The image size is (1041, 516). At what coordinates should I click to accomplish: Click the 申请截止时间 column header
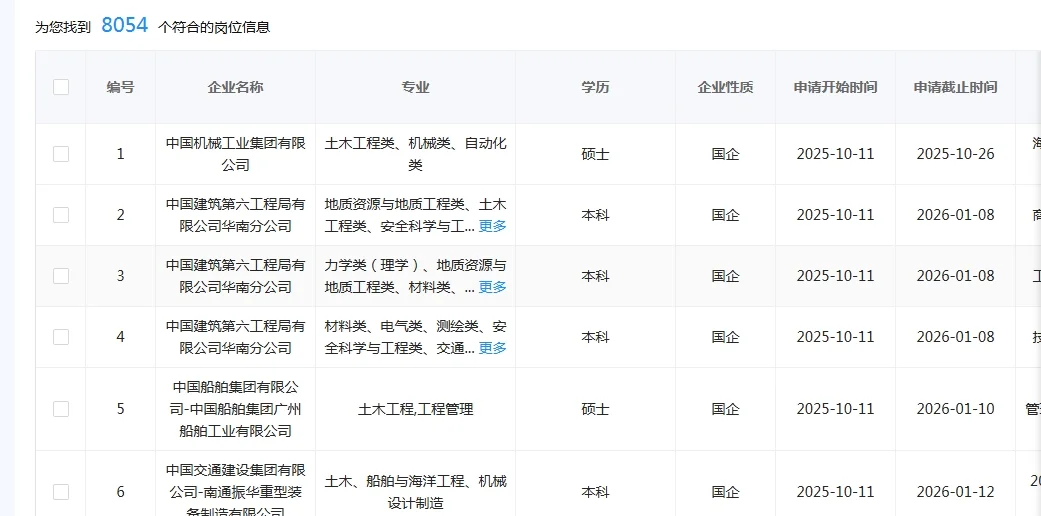(955, 87)
